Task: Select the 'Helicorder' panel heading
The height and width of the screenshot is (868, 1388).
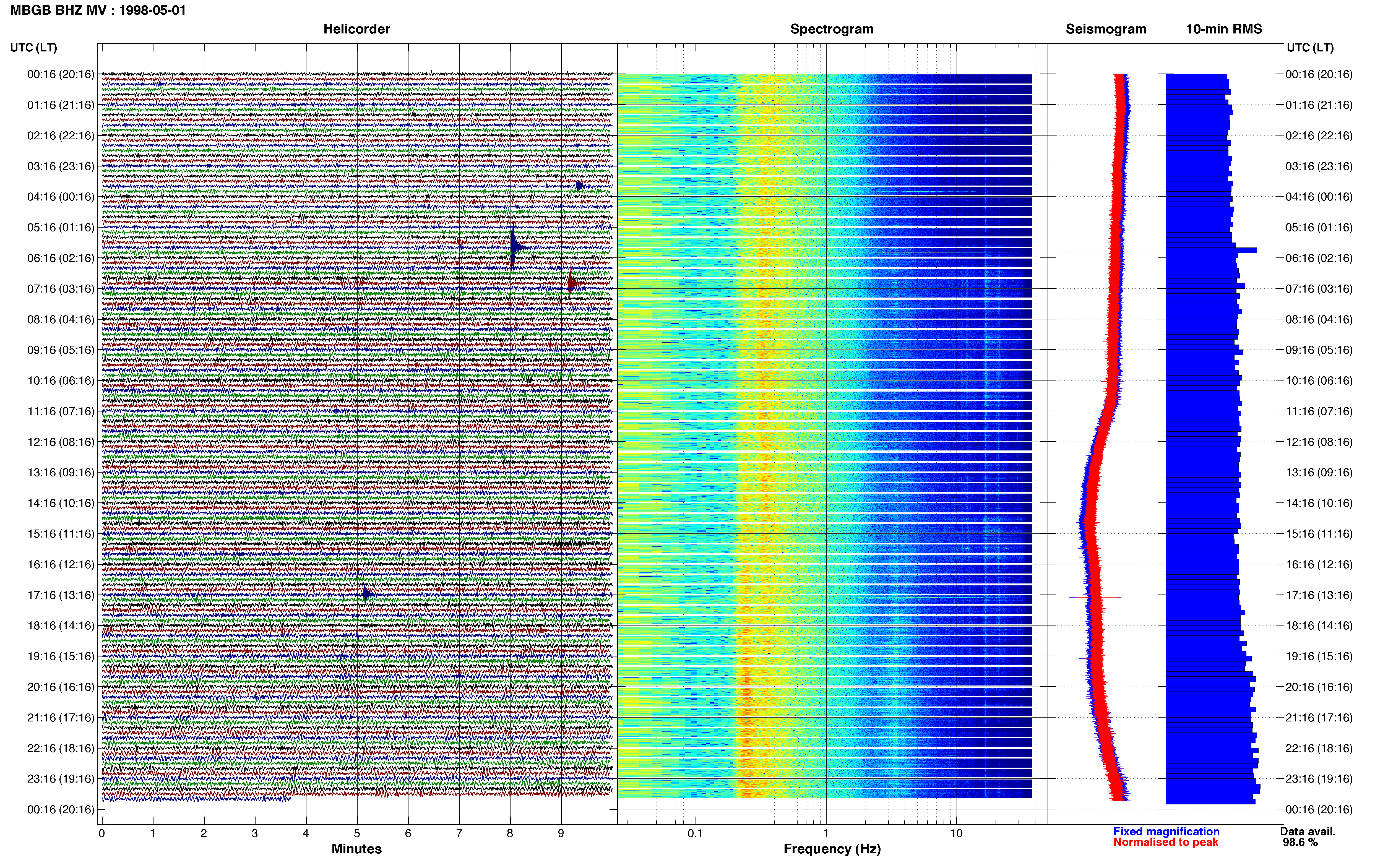Action: point(356,29)
